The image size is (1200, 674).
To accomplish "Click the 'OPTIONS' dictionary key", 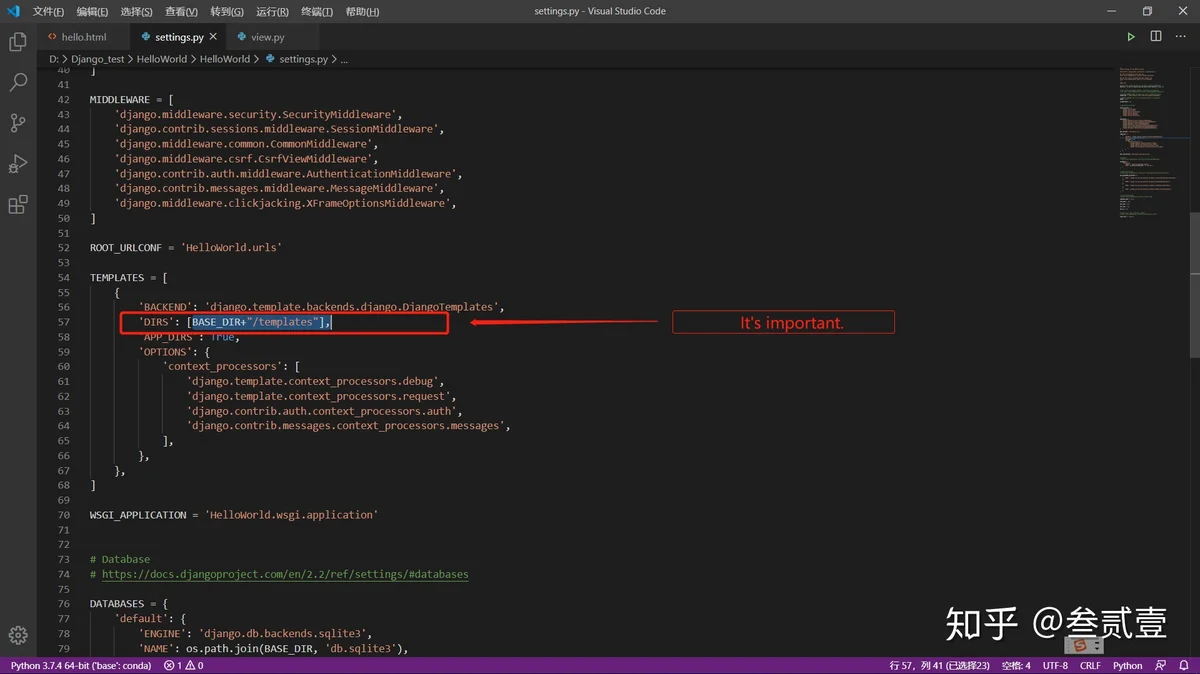I will click(x=166, y=352).
